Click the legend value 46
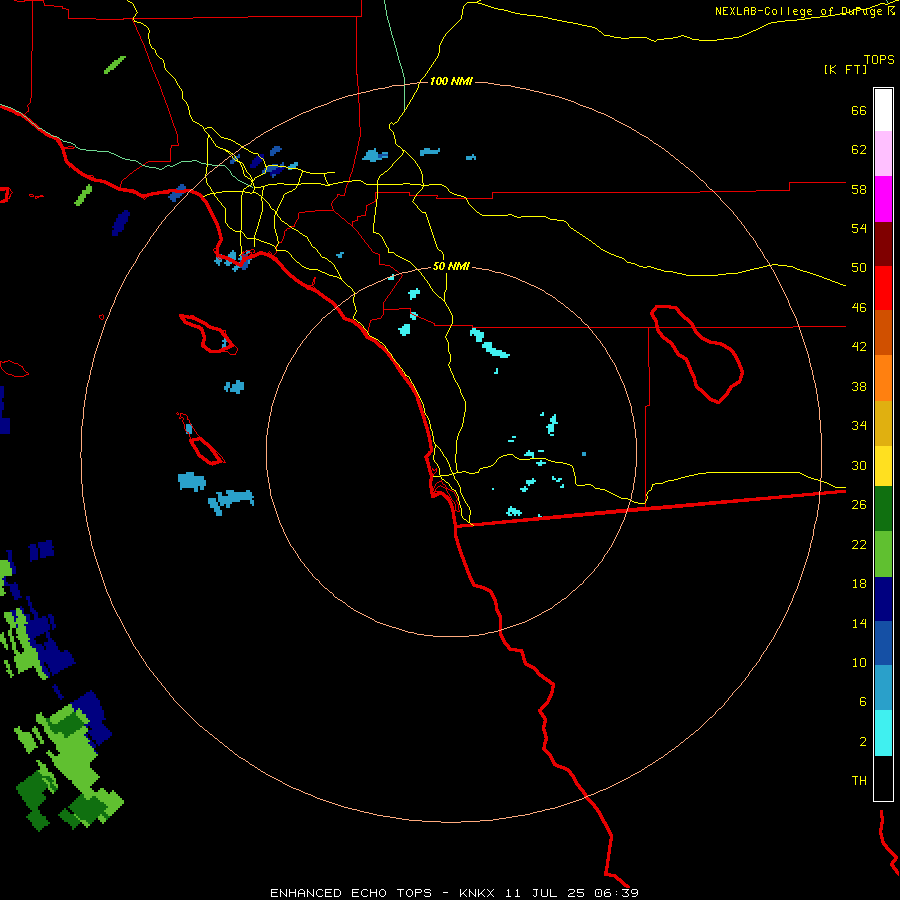The height and width of the screenshot is (900, 900). click(859, 308)
